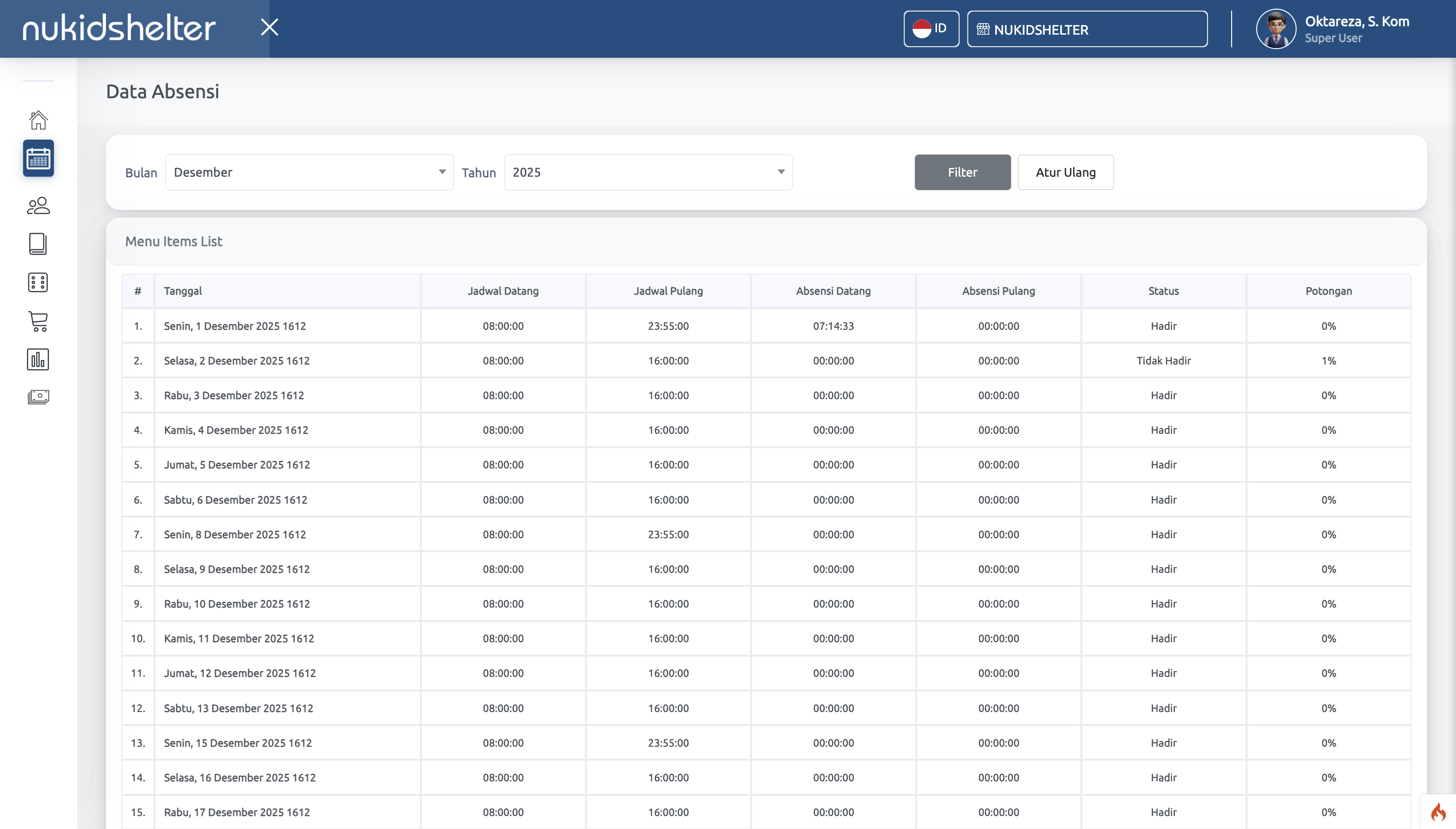Open the home icon in sidebar

coord(38,119)
